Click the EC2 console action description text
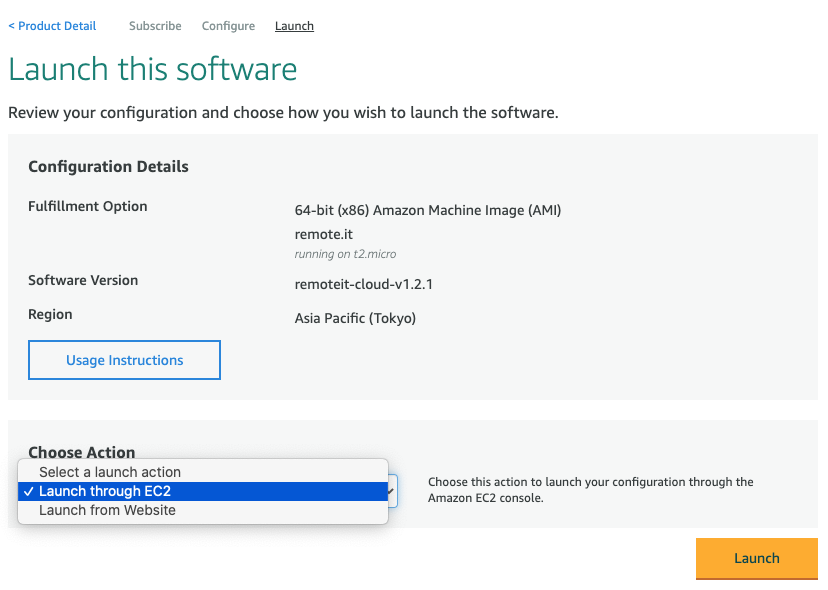 coord(590,490)
